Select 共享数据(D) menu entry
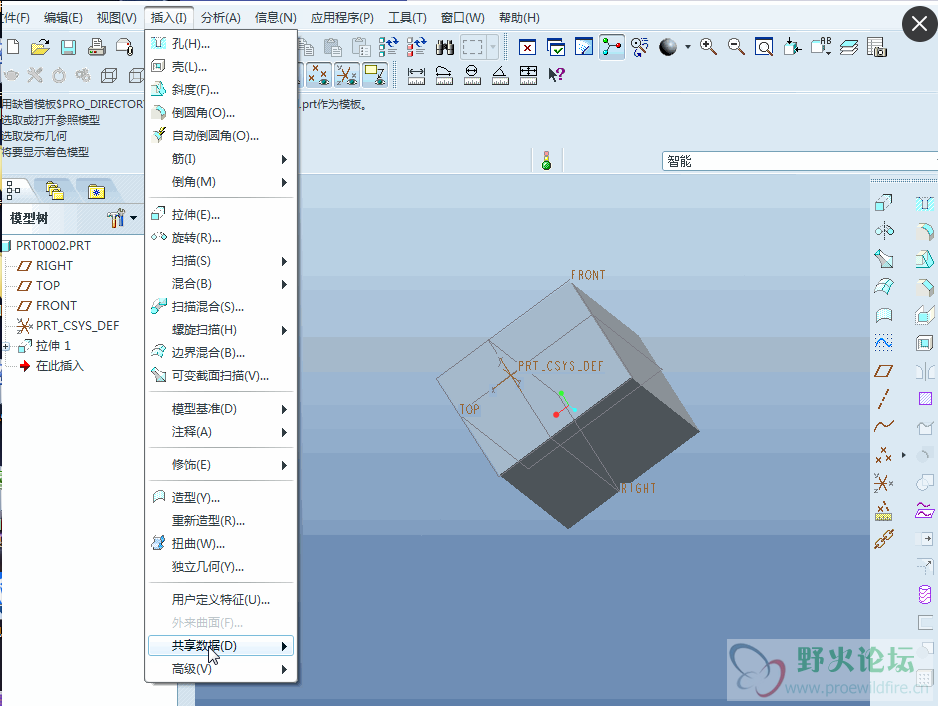Image resolution: width=938 pixels, height=706 pixels. pos(221,646)
